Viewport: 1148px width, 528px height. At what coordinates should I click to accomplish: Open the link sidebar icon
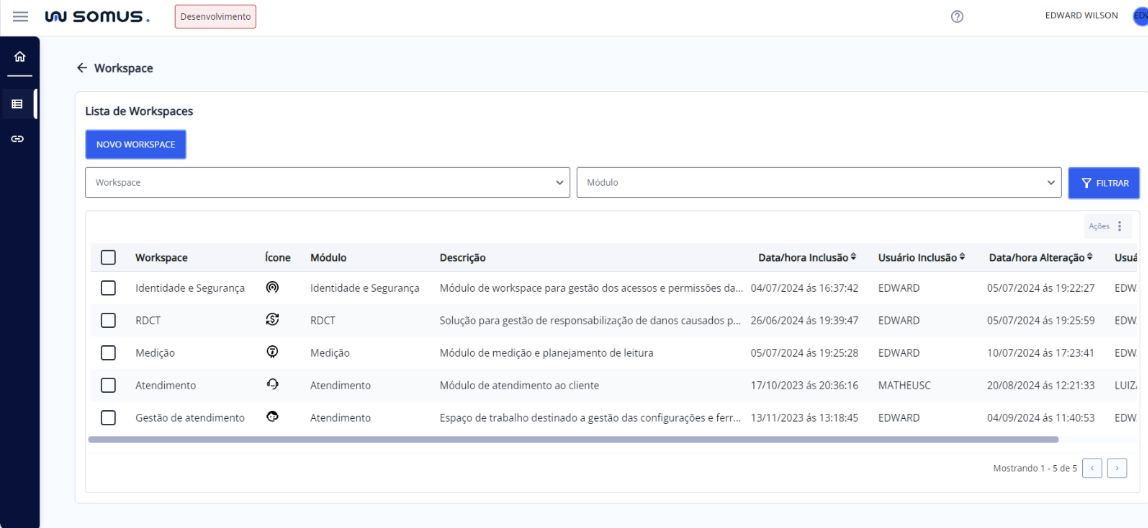[18, 138]
